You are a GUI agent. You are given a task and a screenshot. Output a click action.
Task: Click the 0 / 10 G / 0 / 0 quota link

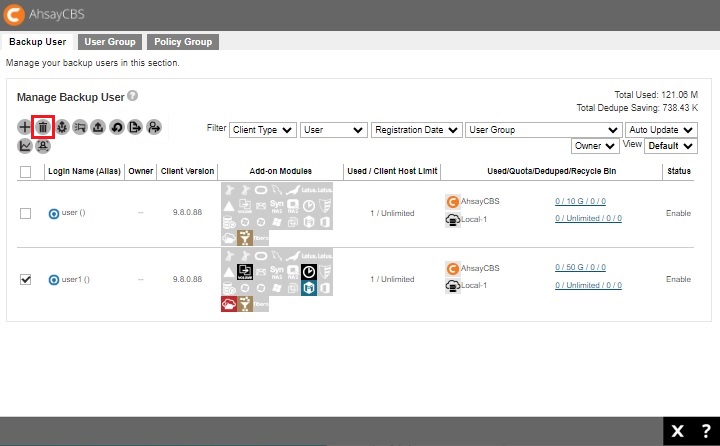tap(580, 201)
